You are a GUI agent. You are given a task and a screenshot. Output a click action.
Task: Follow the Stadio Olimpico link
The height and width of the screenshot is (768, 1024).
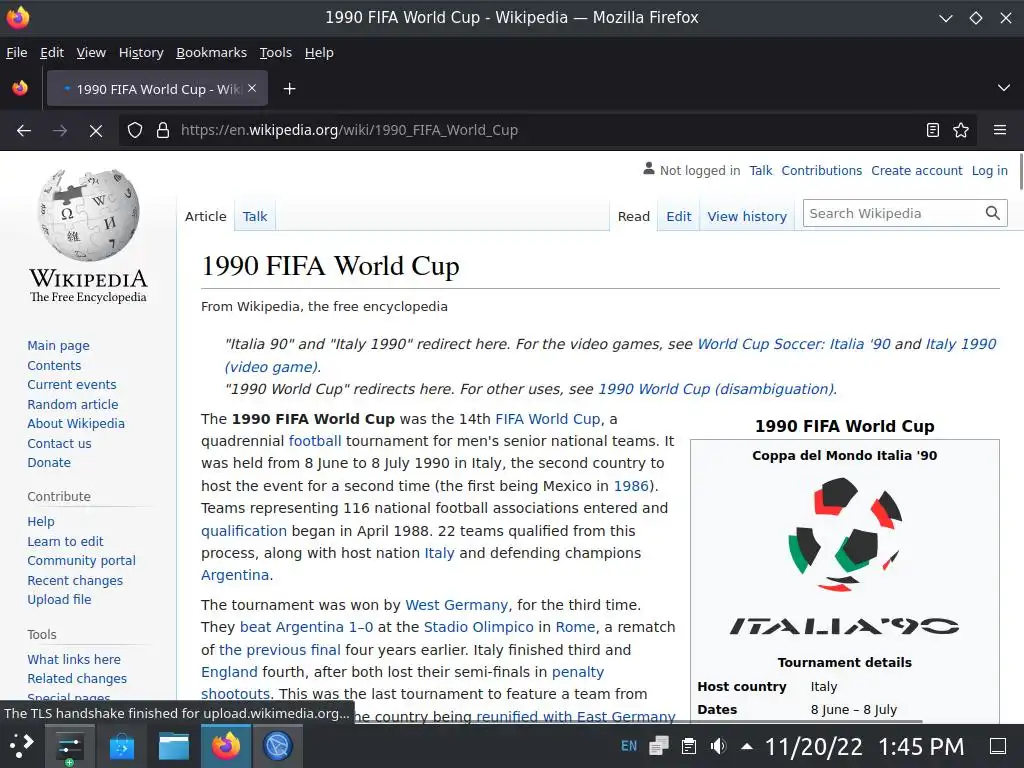[479, 627]
